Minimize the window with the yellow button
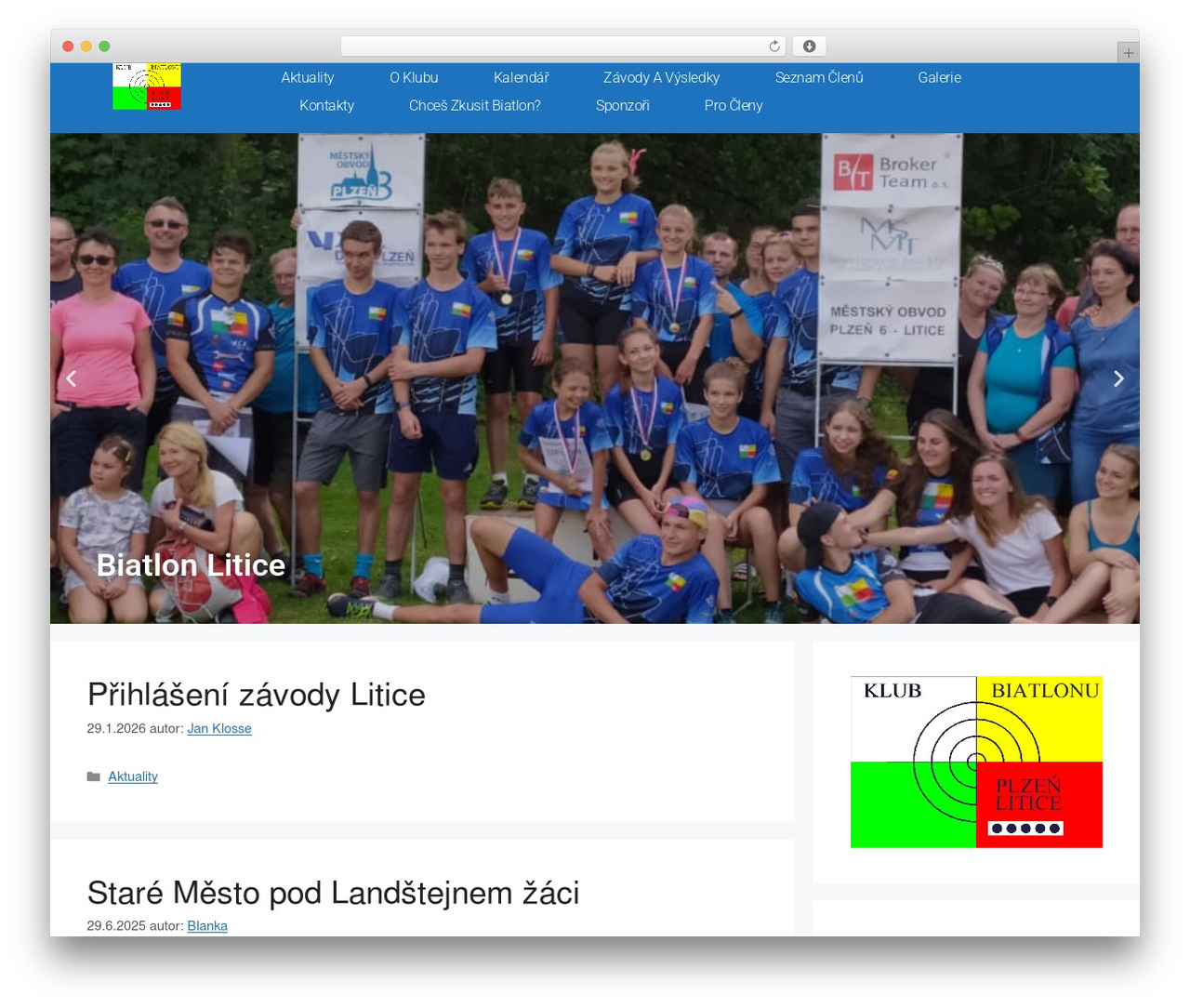This screenshot has width=1190, height=1008. coord(86,46)
